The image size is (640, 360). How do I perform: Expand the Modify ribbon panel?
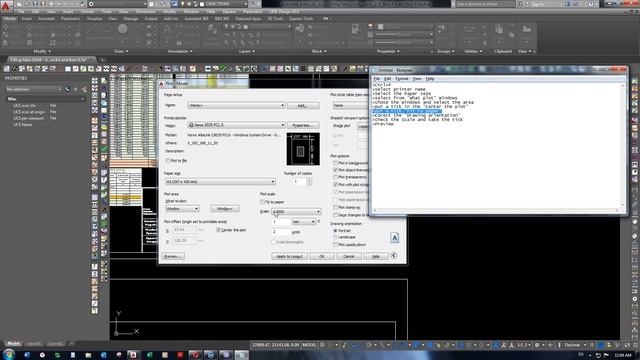(x=42, y=51)
